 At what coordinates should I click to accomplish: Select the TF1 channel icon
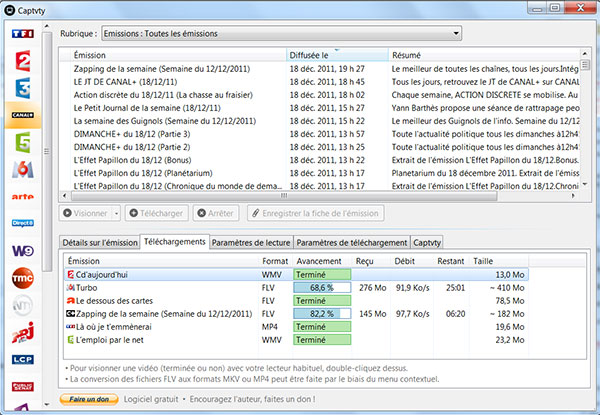click(23, 34)
